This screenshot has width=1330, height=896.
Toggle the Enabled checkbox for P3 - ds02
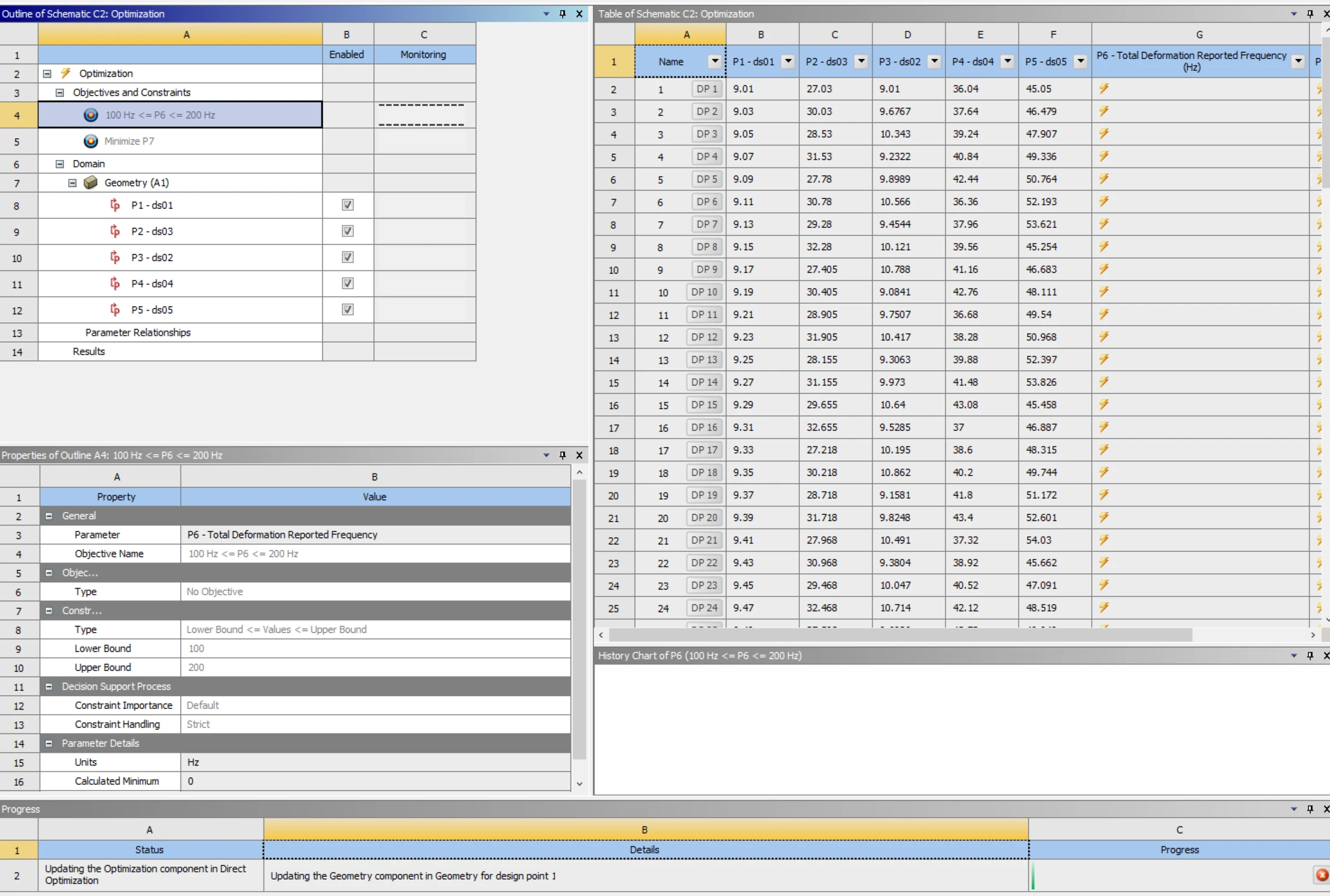coord(347,257)
